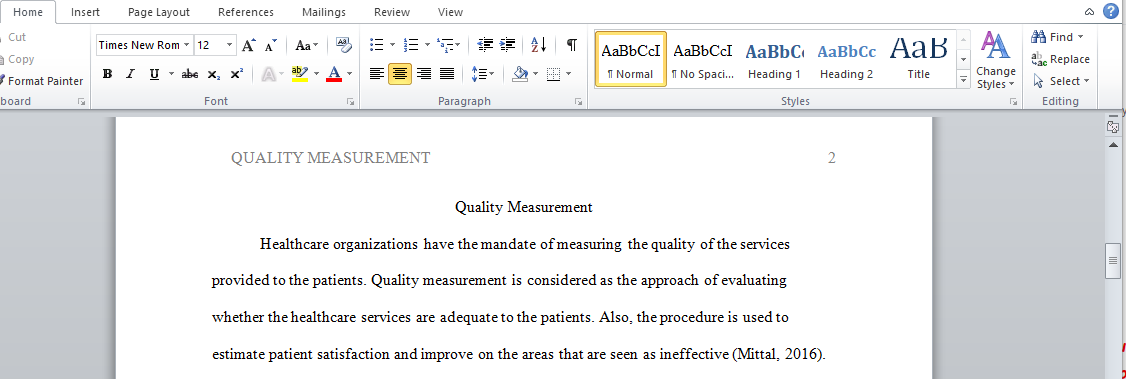Expand font color dropdown arrow
This screenshot has width=1126, height=379.
tap(350, 74)
